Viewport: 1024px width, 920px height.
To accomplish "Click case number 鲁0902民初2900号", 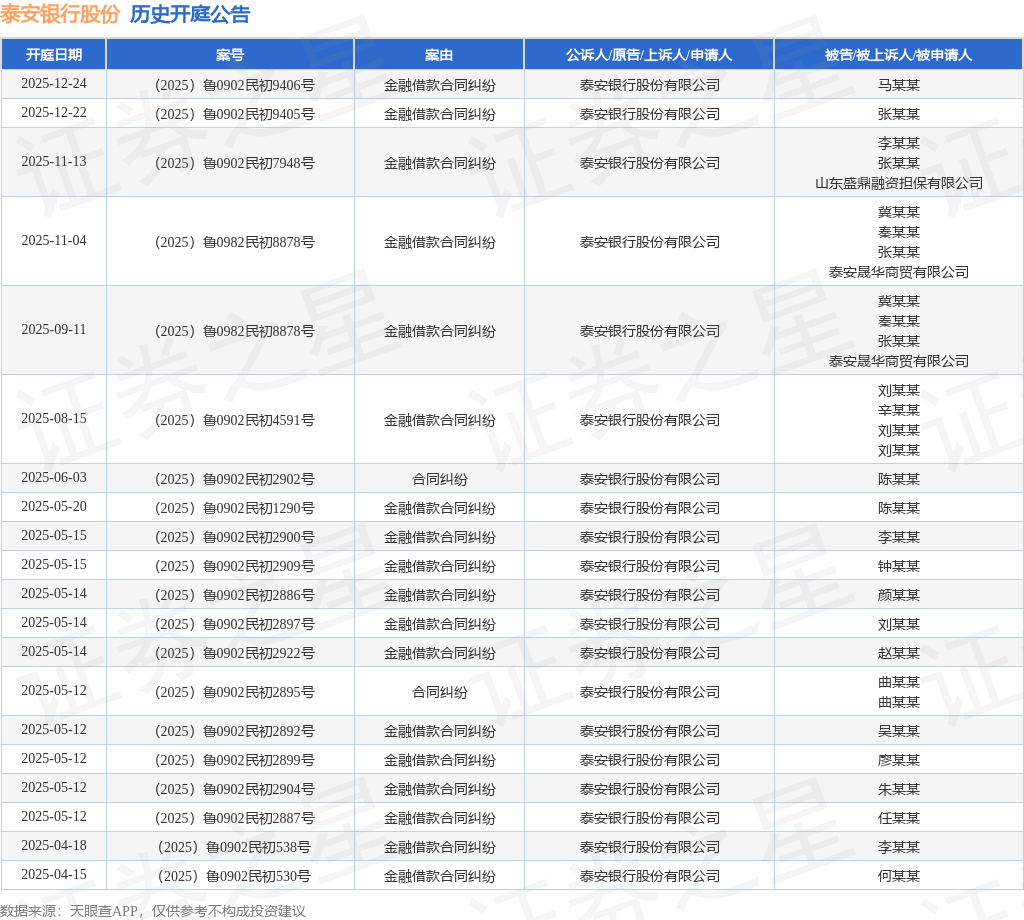I will 234,537.
